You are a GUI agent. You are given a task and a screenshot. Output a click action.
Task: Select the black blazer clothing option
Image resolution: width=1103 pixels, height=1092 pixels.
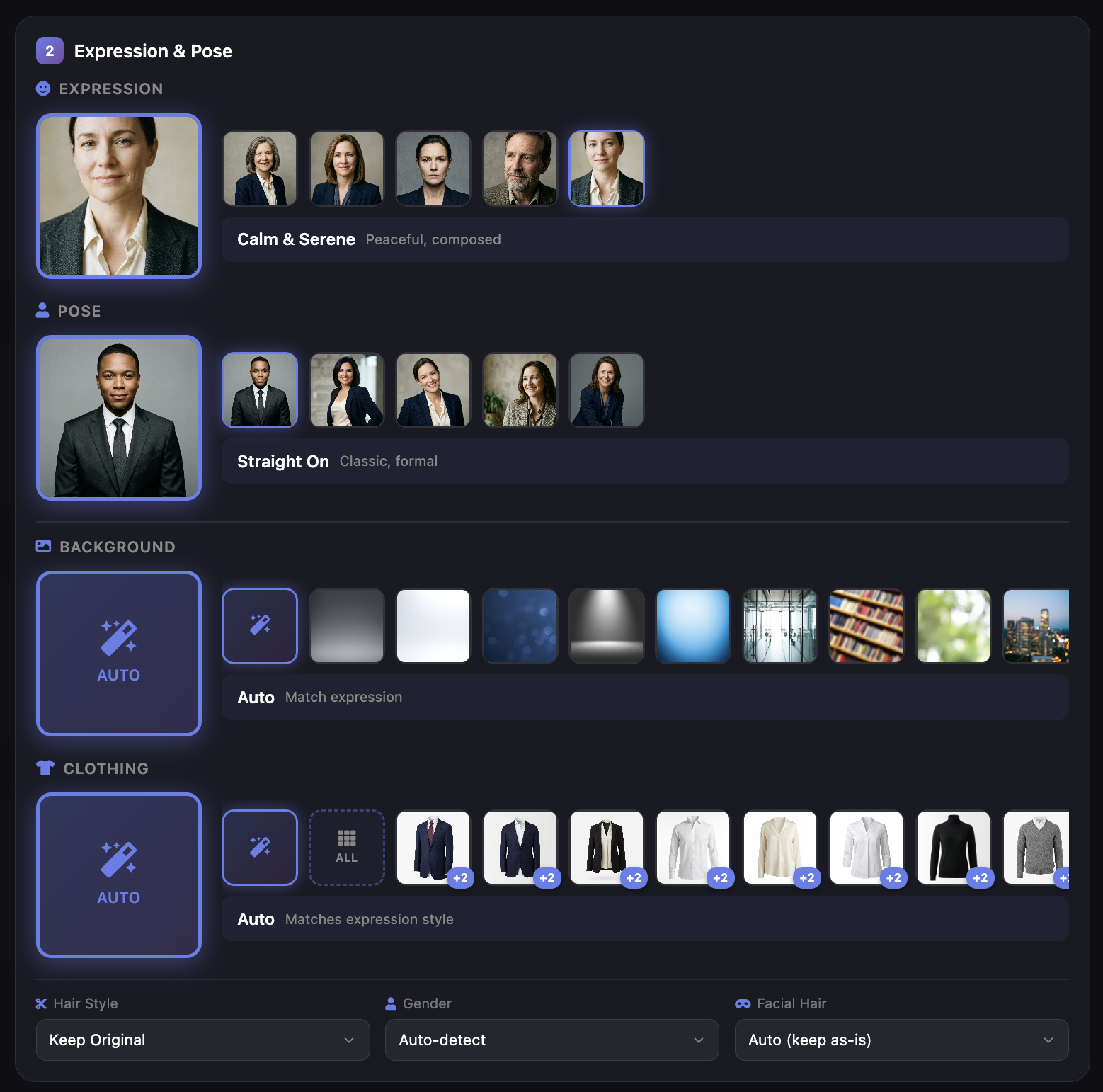pyautogui.click(x=606, y=848)
